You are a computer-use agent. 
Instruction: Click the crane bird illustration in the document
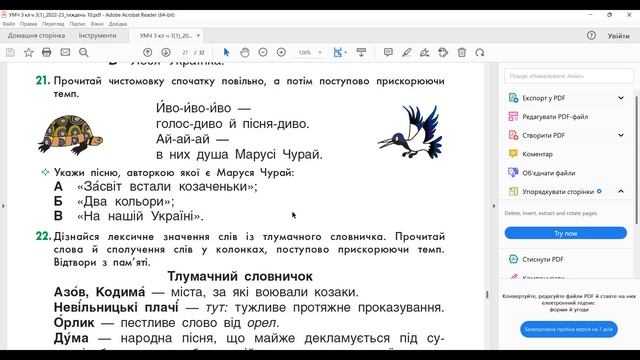(410, 132)
